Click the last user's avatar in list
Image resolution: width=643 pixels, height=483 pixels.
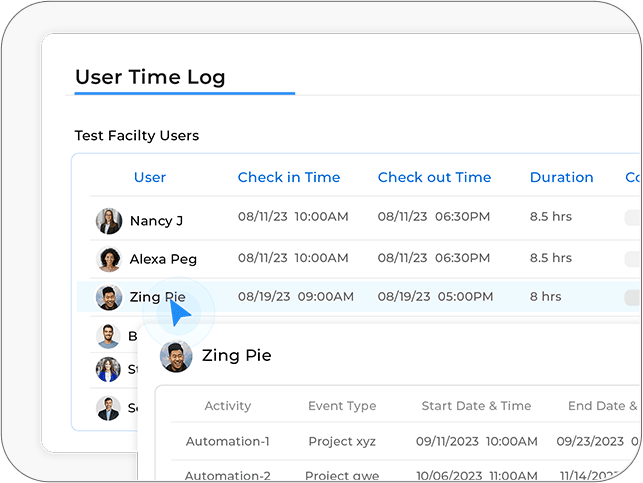[x=108, y=408]
